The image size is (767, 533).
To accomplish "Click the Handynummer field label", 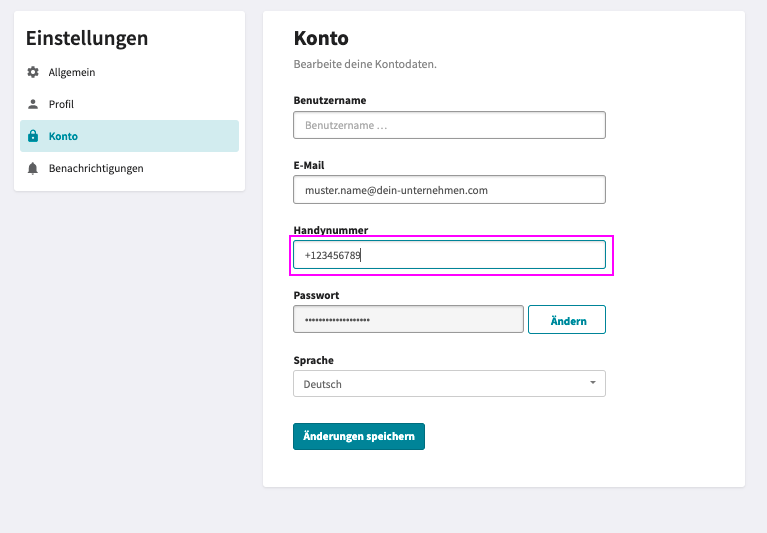I will click(331, 230).
